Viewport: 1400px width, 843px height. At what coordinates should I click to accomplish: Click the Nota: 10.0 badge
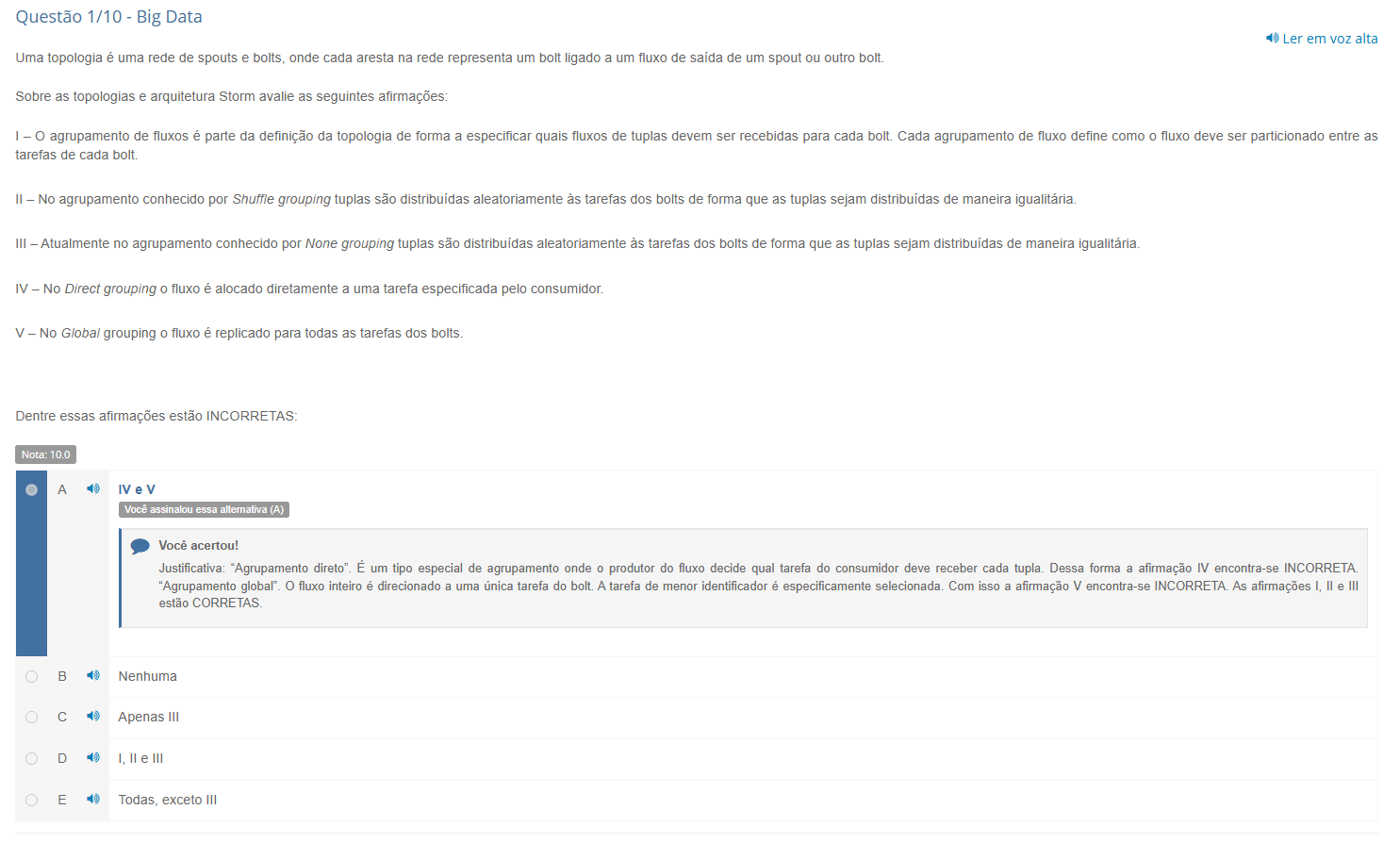[x=45, y=455]
